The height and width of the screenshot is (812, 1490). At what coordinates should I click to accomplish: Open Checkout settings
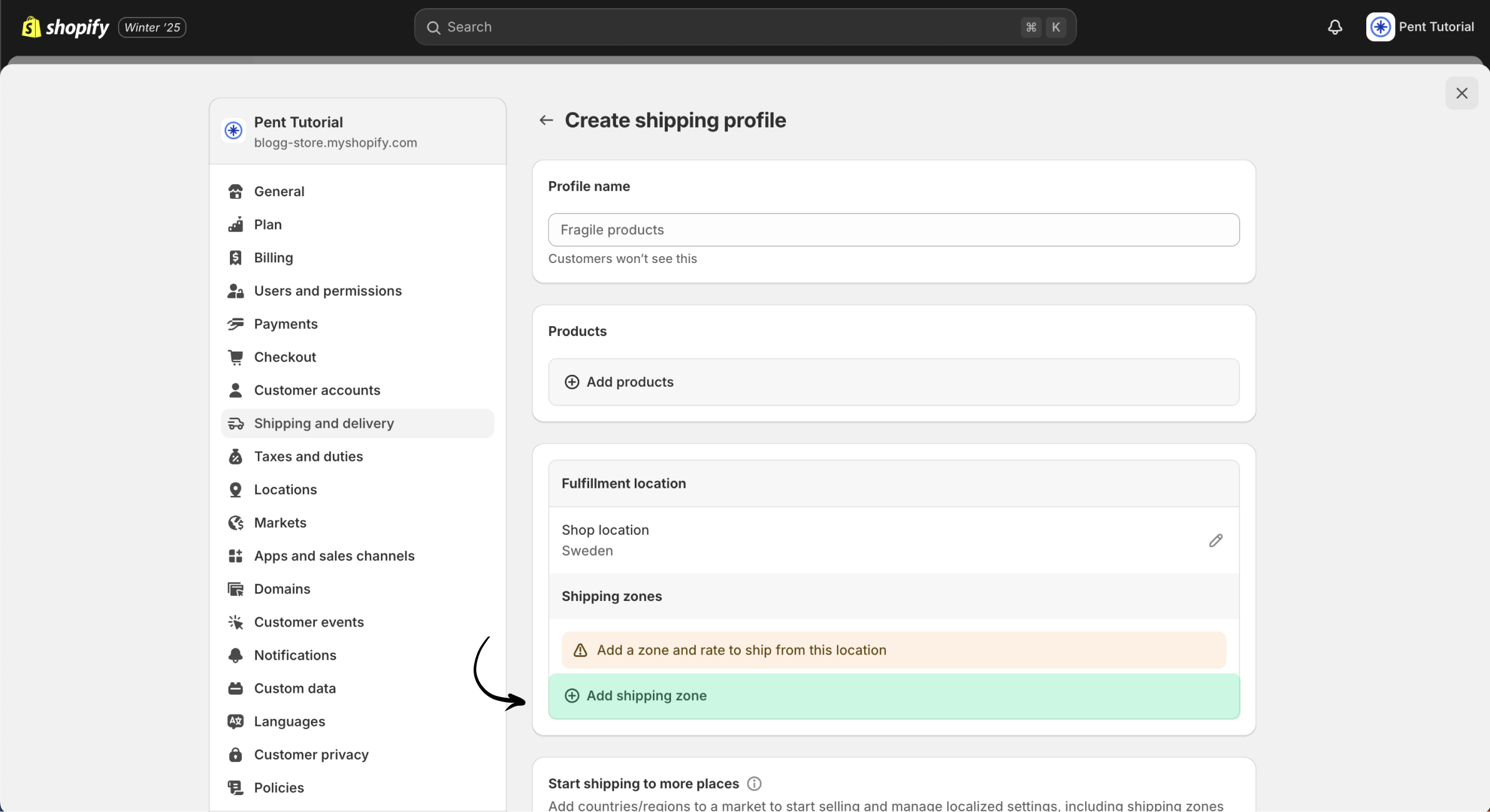[x=357, y=357]
